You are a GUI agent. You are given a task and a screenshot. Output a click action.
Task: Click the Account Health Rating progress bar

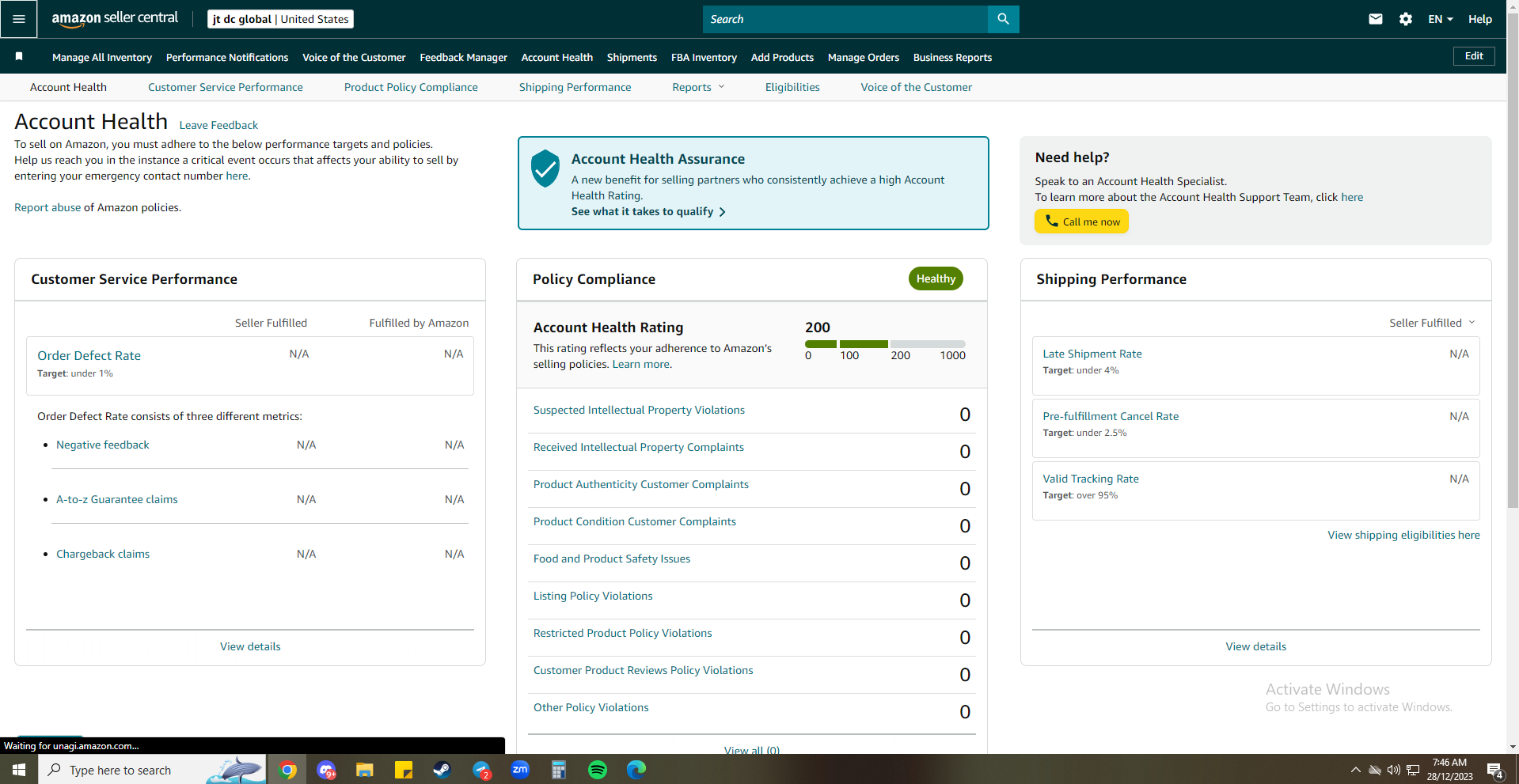[x=885, y=344]
